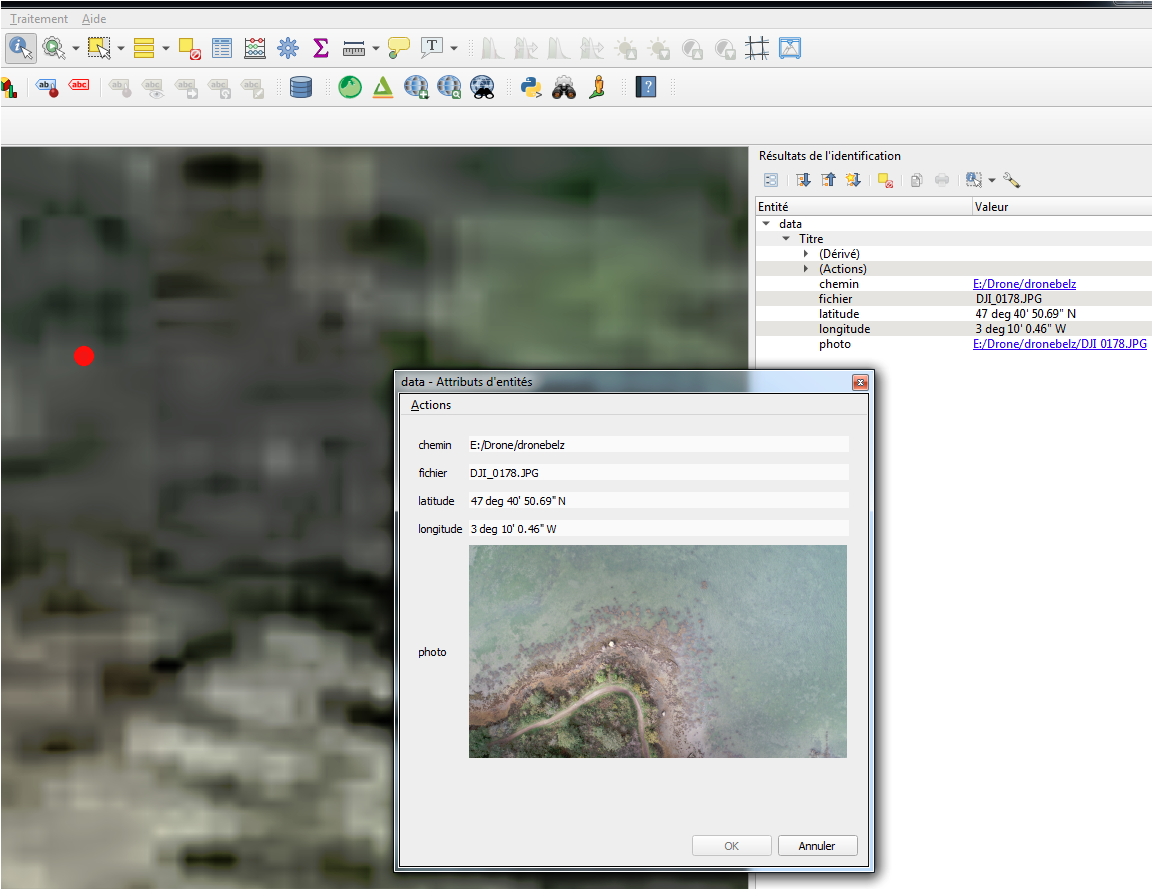This screenshot has width=1153, height=890.
Task: Open the Traitement menu
Action: [38, 18]
